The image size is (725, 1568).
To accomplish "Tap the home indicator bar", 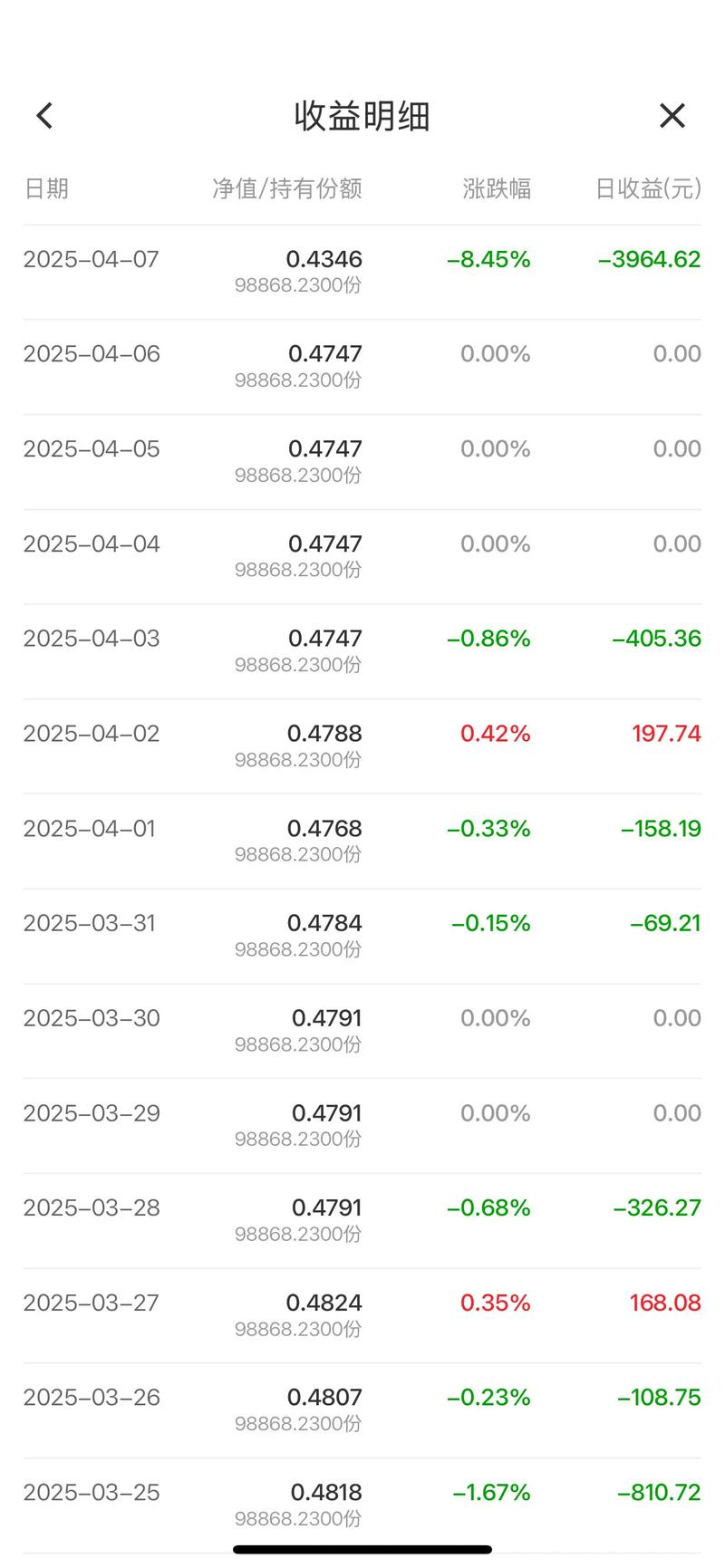I will pyautogui.click(x=362, y=1550).
